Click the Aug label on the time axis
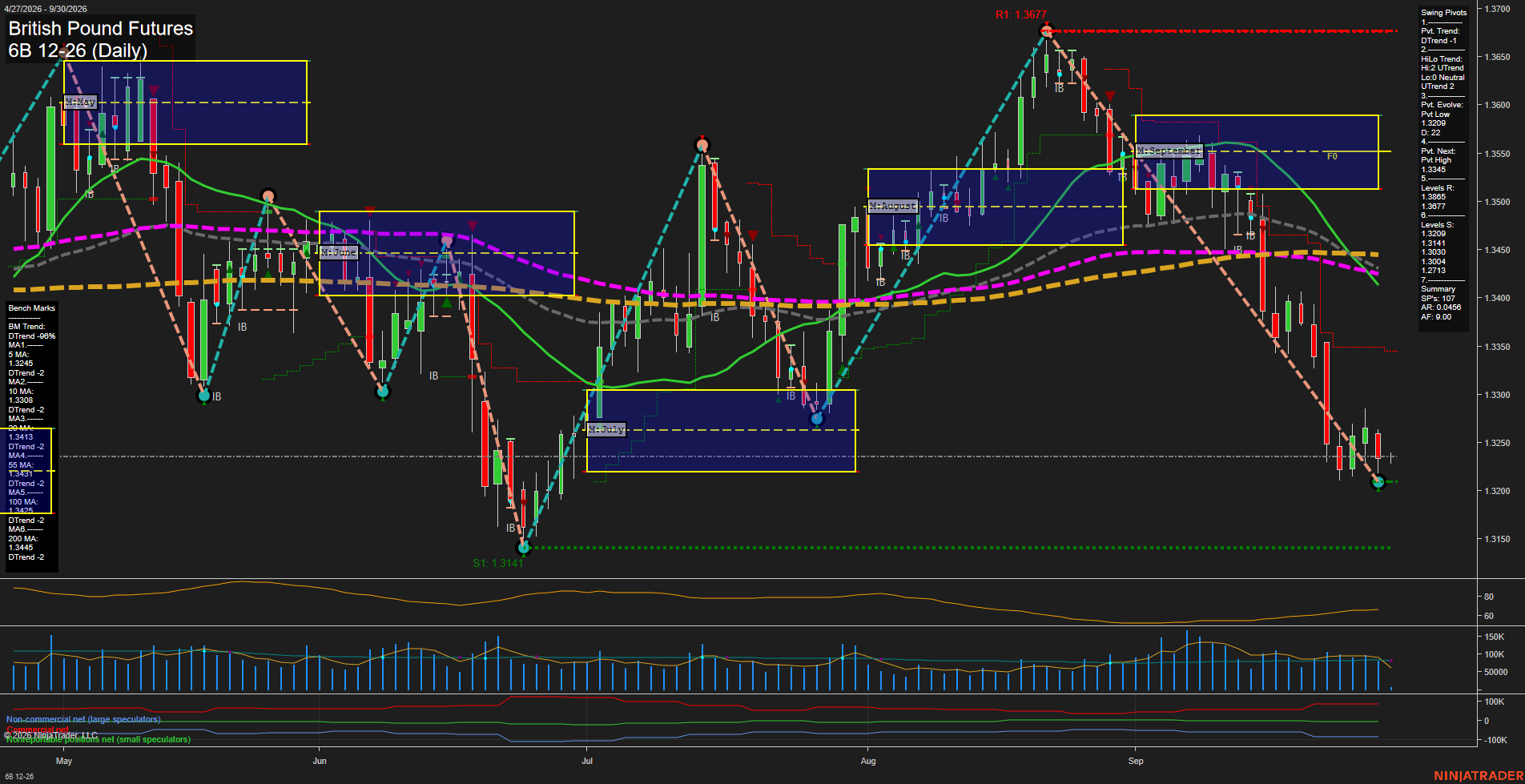1525x784 pixels. click(x=868, y=761)
